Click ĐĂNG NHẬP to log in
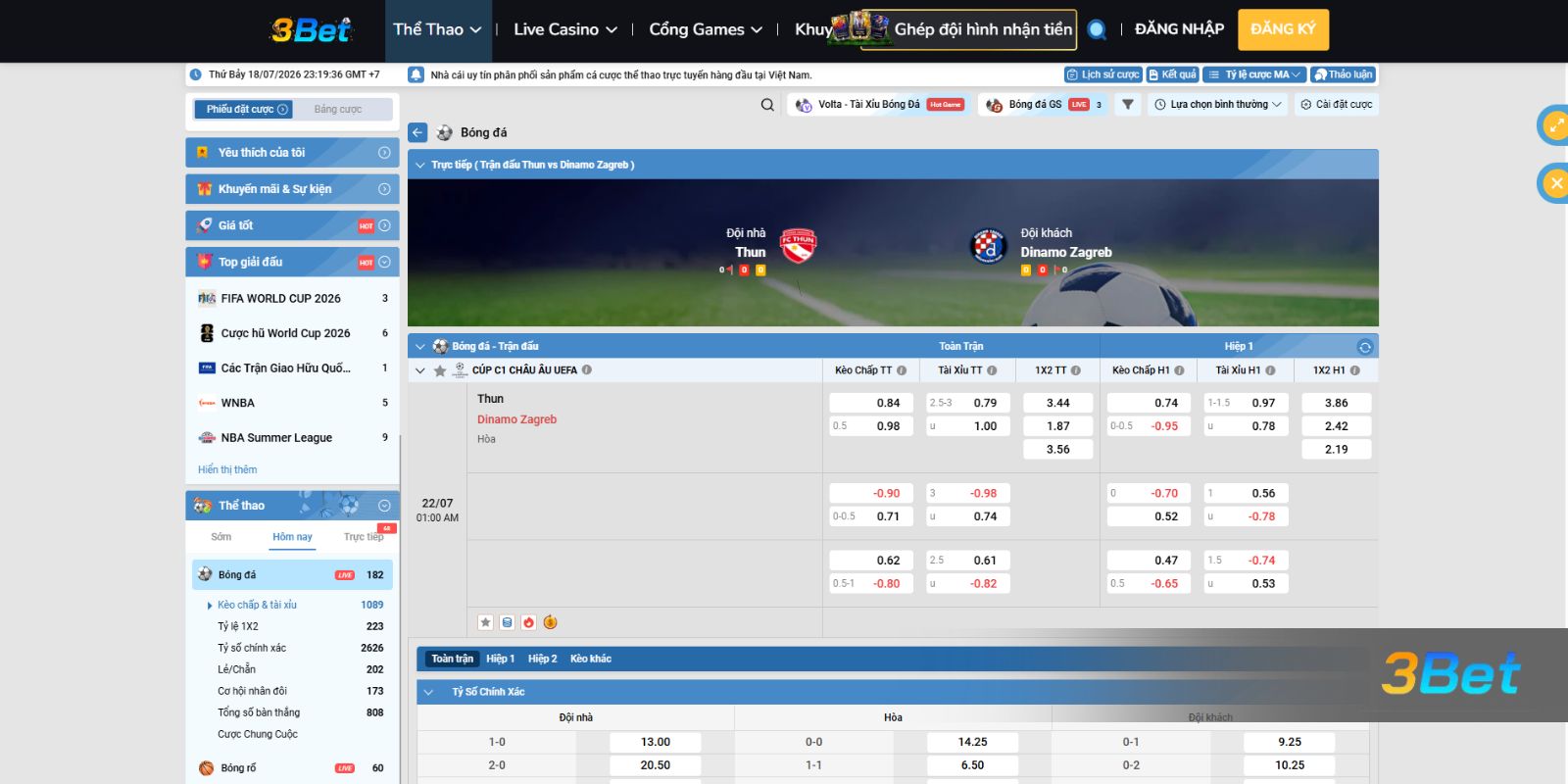Image resolution: width=1568 pixels, height=784 pixels. click(x=1179, y=29)
